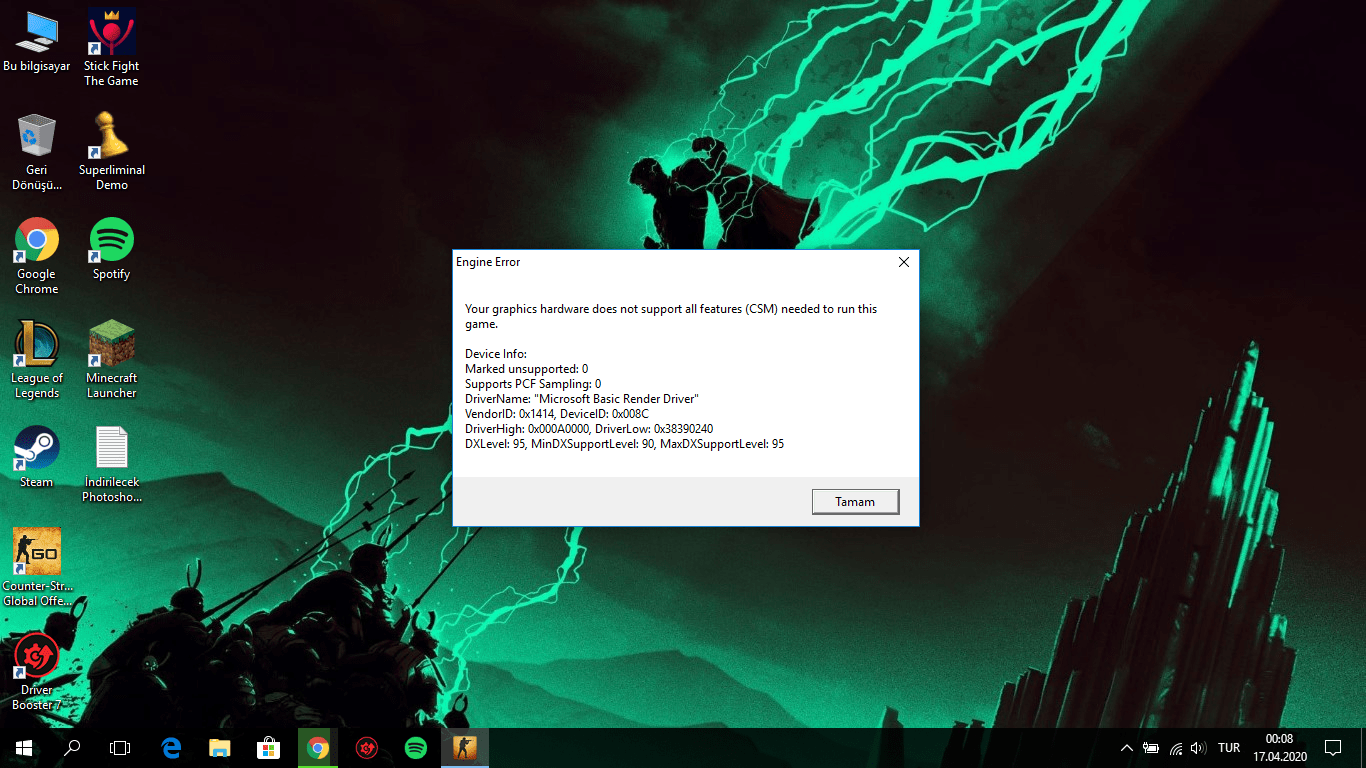1366x768 pixels.
Task: Select the İndirilecek Photoshop text file
Action: click(111, 464)
